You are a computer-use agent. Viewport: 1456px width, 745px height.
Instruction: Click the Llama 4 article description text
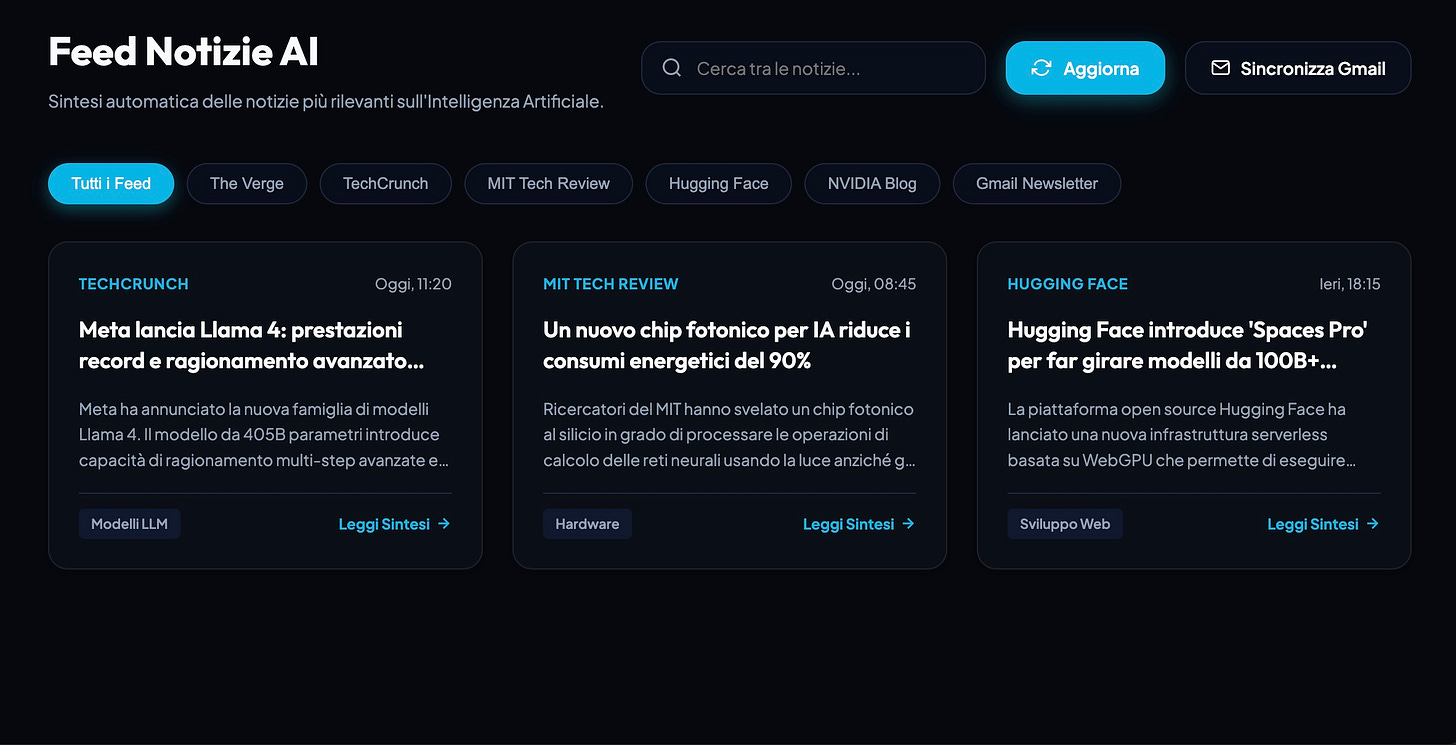click(265, 435)
